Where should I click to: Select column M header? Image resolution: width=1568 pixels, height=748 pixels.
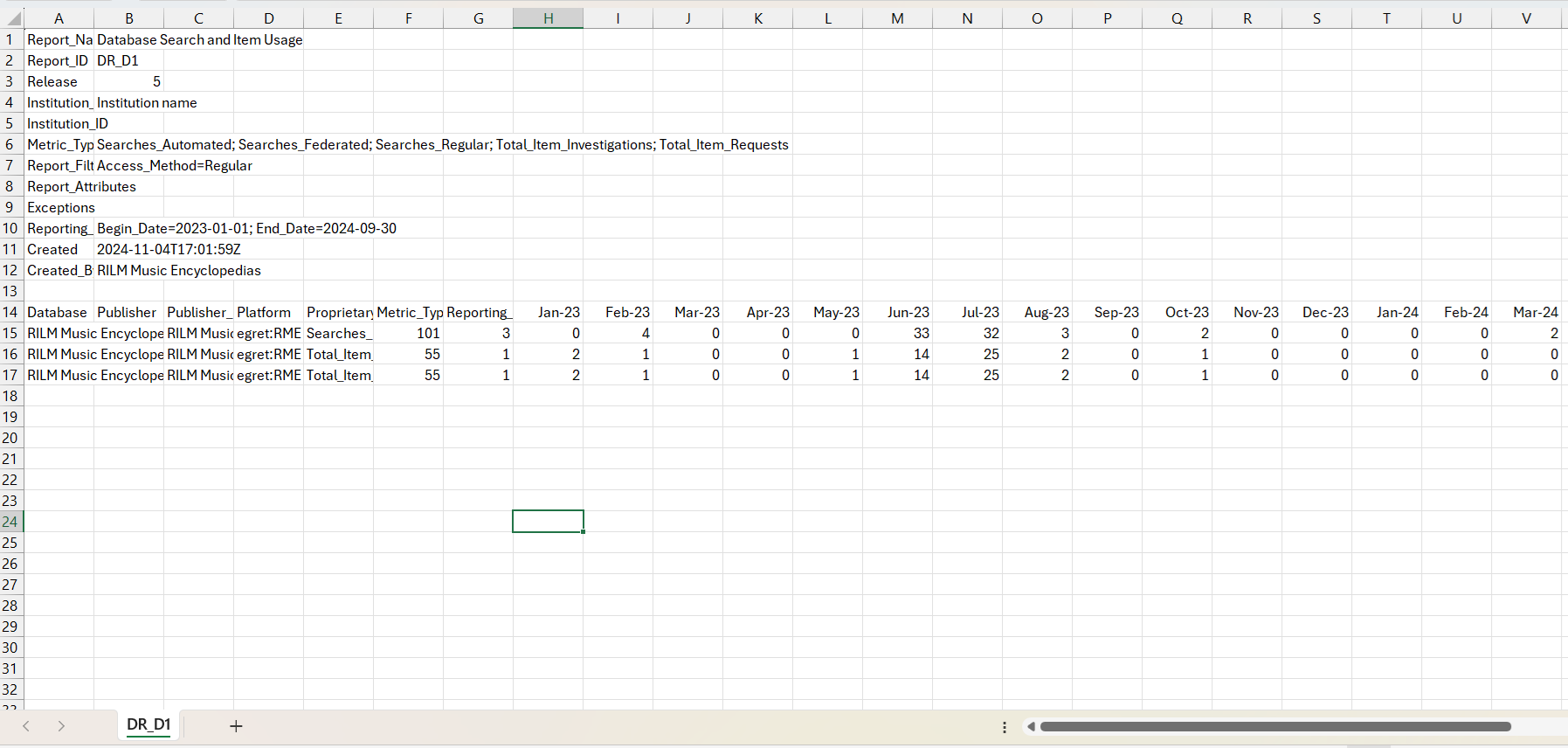point(897,18)
